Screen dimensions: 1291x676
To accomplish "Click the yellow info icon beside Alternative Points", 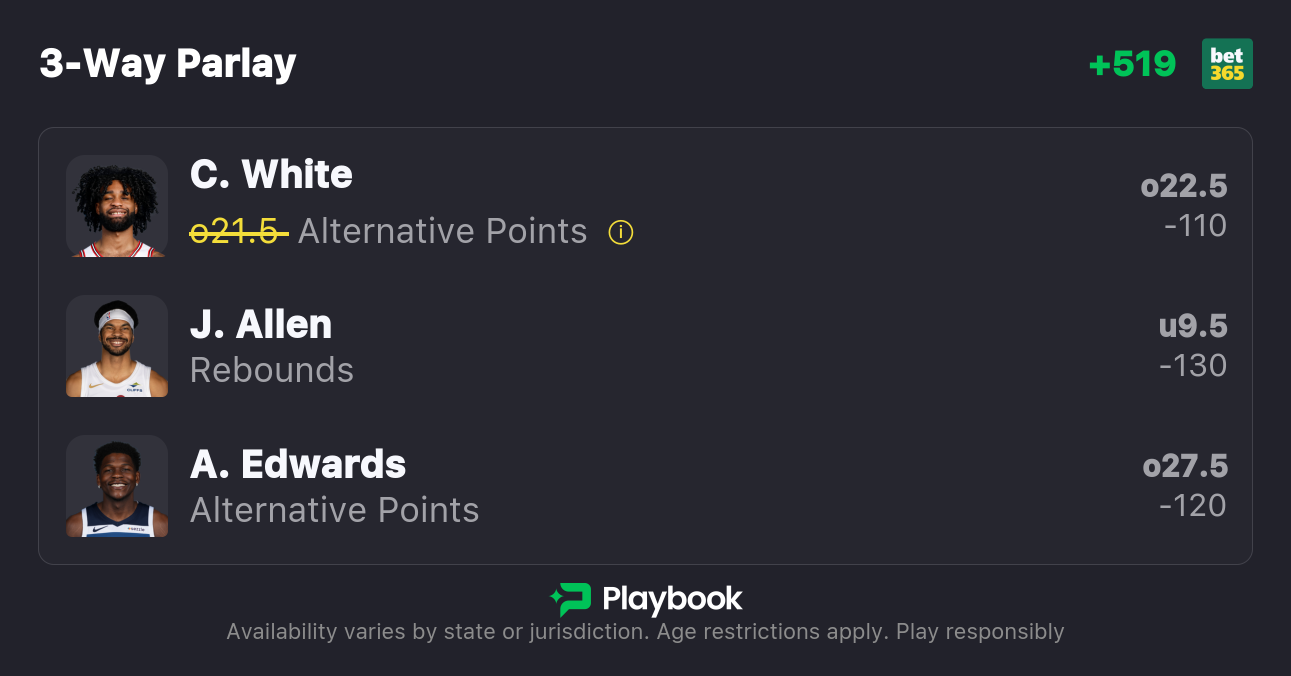I will (x=621, y=233).
